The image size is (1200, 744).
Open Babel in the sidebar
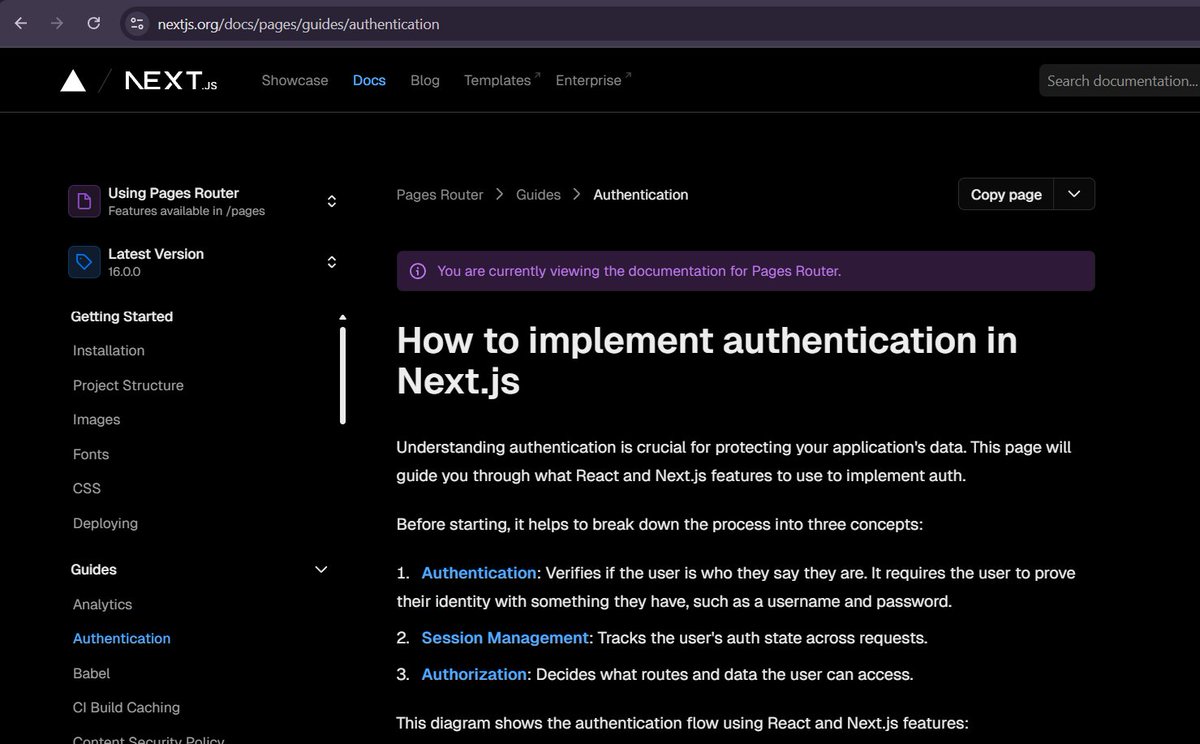pyautogui.click(x=91, y=673)
